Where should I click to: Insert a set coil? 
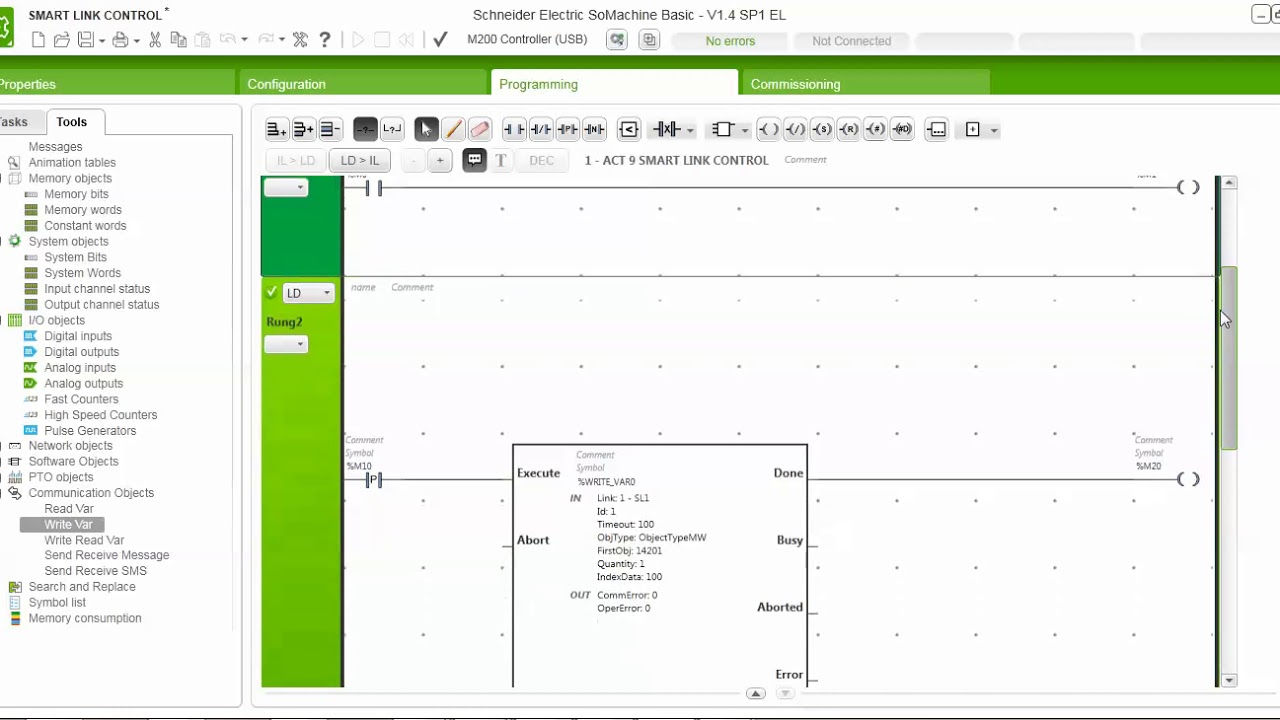click(822, 129)
